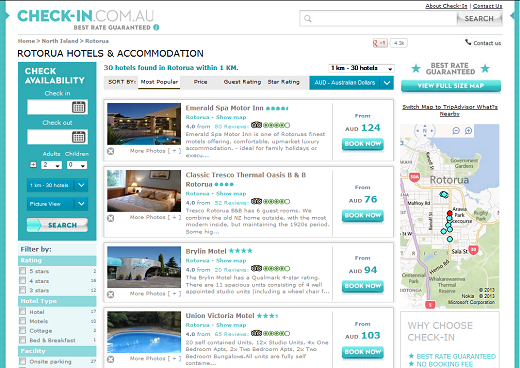Open the Check out calendar icon
520x368 pixels.
point(79,137)
